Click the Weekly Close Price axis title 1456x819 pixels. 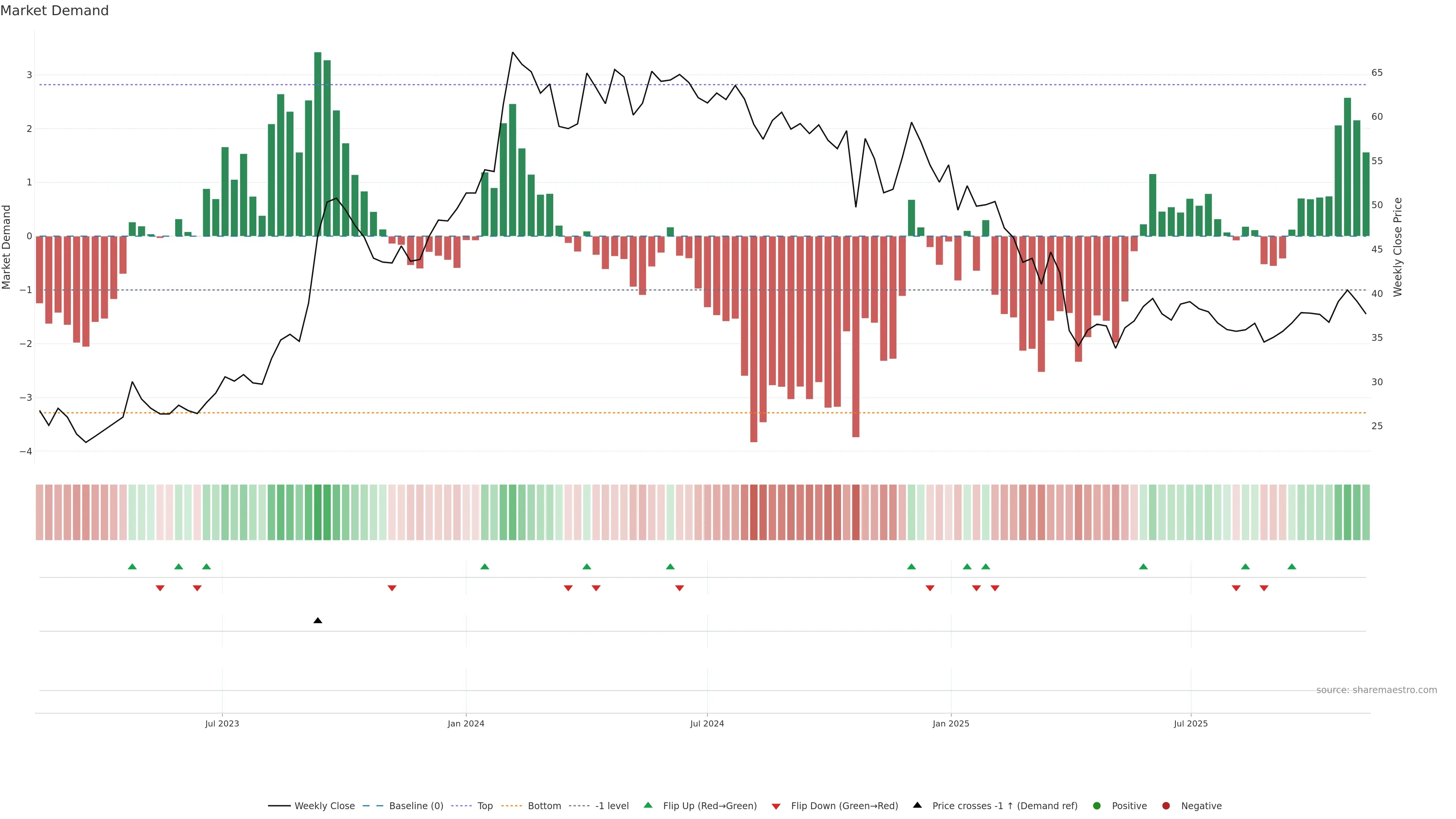(x=1398, y=247)
